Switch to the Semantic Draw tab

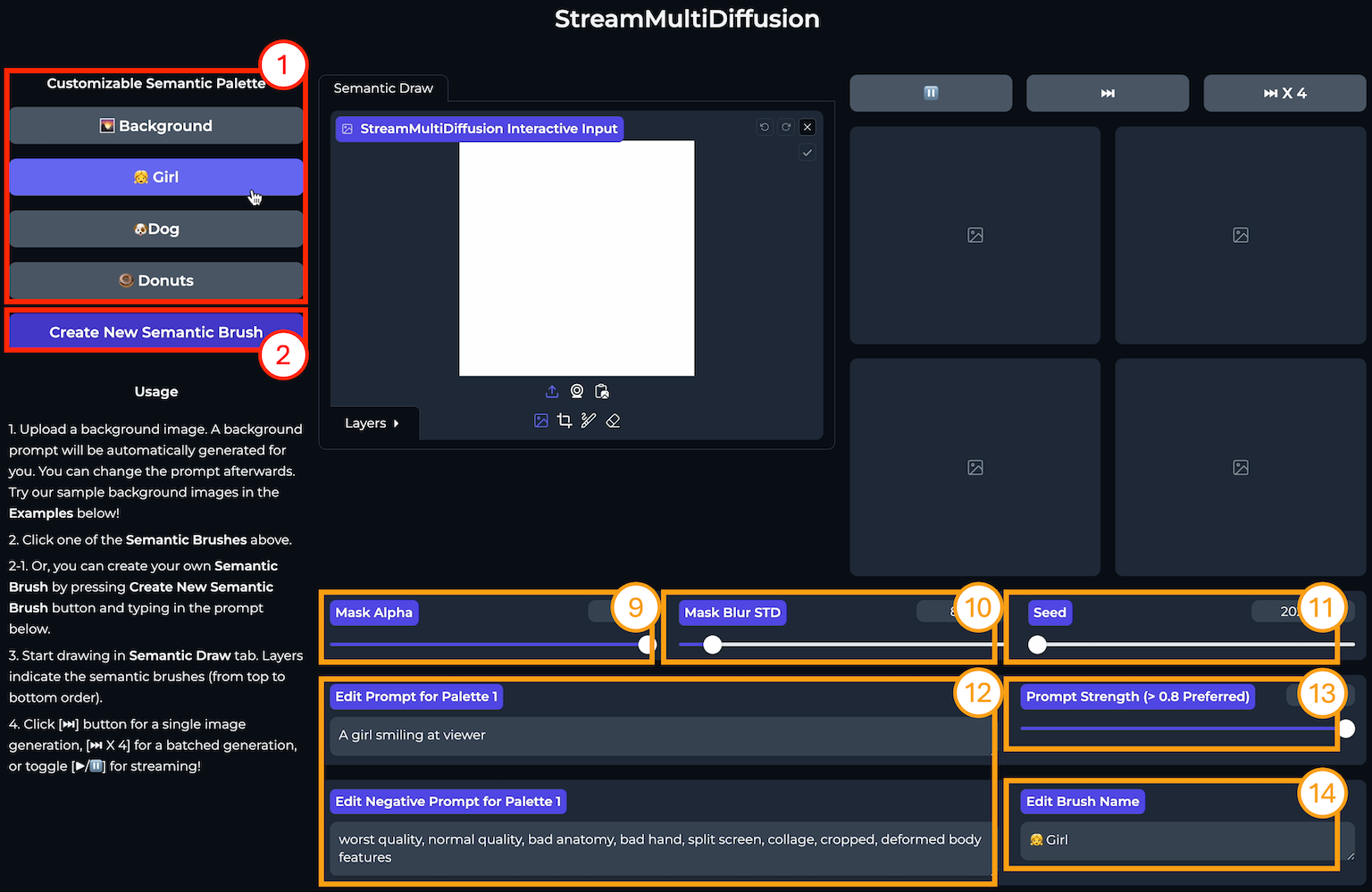tap(383, 88)
